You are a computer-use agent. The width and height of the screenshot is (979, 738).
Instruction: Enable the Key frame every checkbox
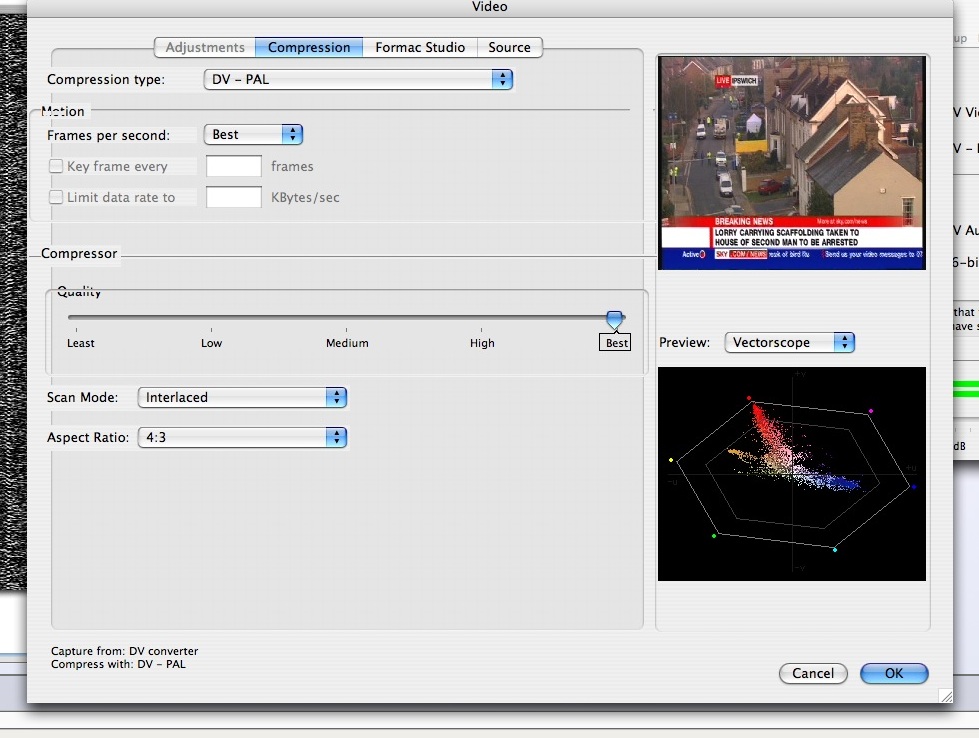56,166
